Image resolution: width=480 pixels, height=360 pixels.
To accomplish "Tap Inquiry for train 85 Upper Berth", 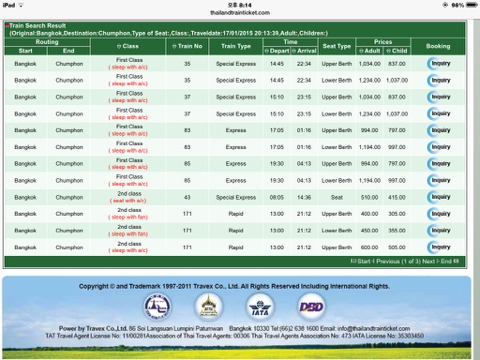I will coord(439,164).
